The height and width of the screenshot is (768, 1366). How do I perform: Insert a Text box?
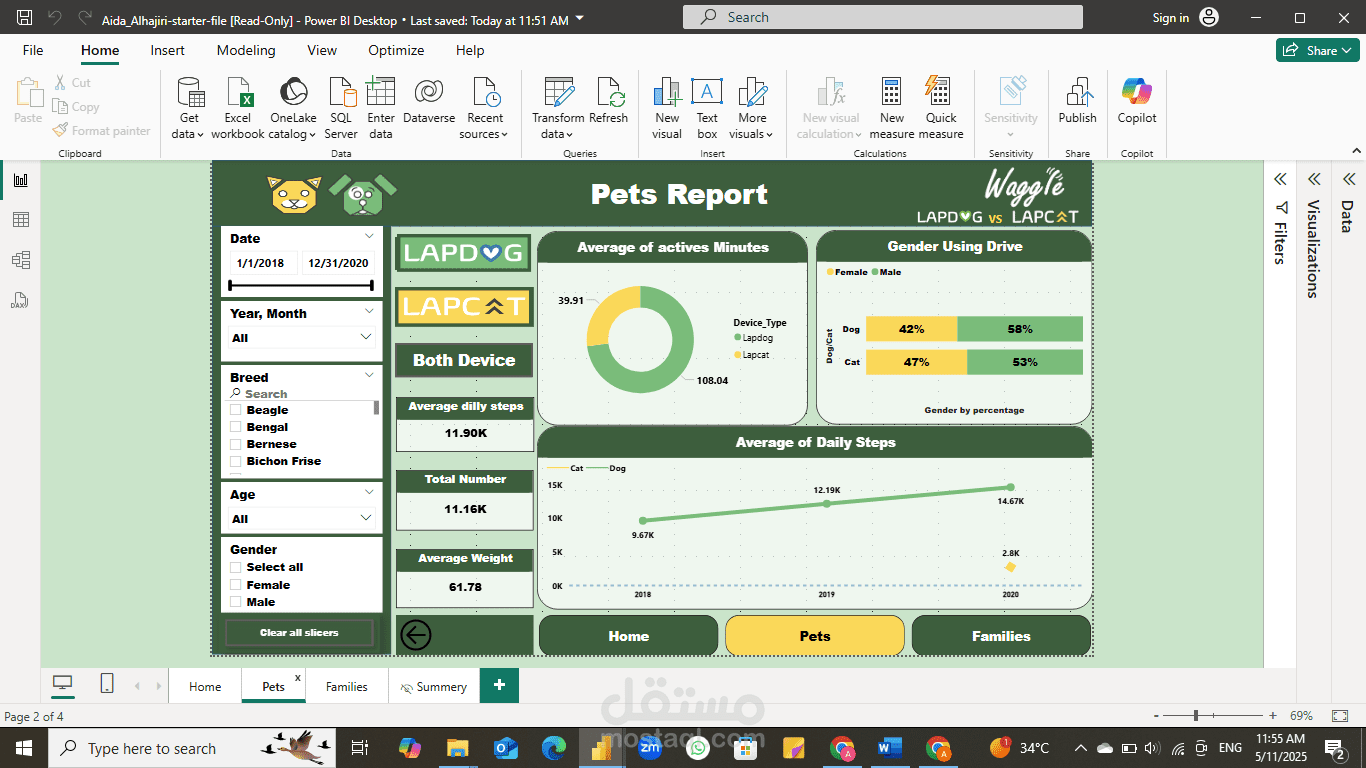[707, 108]
